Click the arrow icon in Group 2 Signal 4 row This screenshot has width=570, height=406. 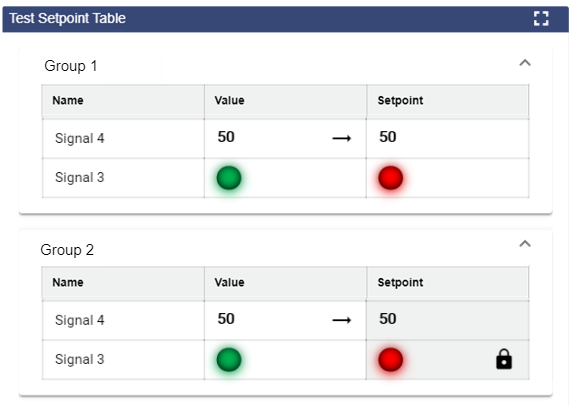click(x=342, y=320)
